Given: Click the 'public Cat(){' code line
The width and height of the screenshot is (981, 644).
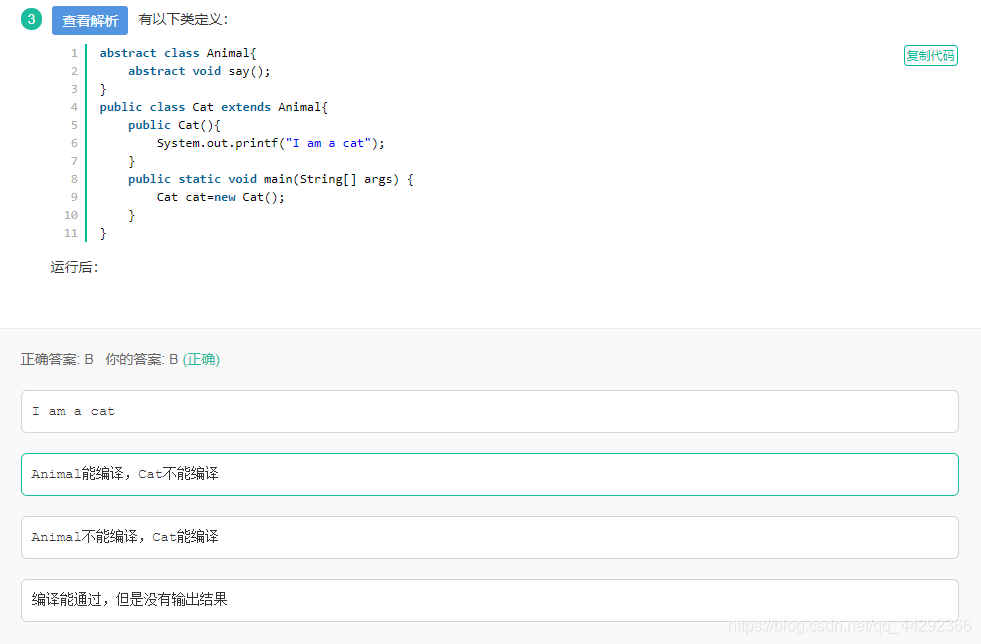Looking at the screenshot, I should 174,125.
